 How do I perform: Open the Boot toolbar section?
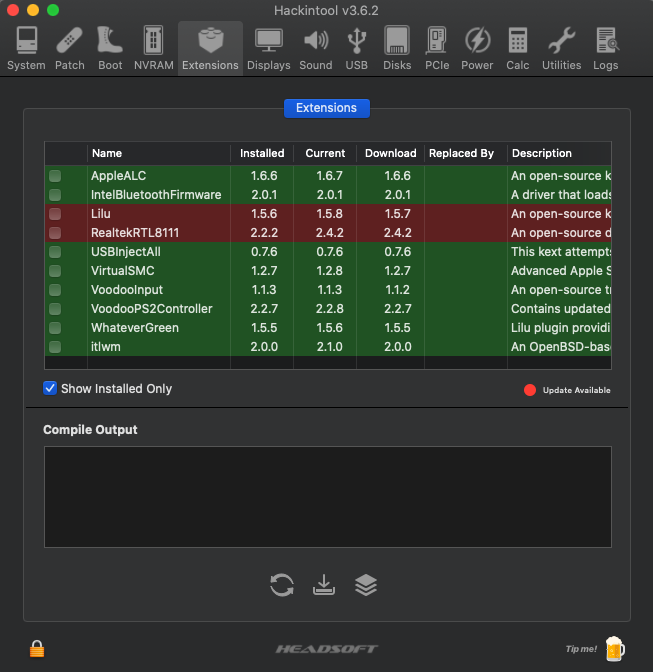(x=110, y=48)
